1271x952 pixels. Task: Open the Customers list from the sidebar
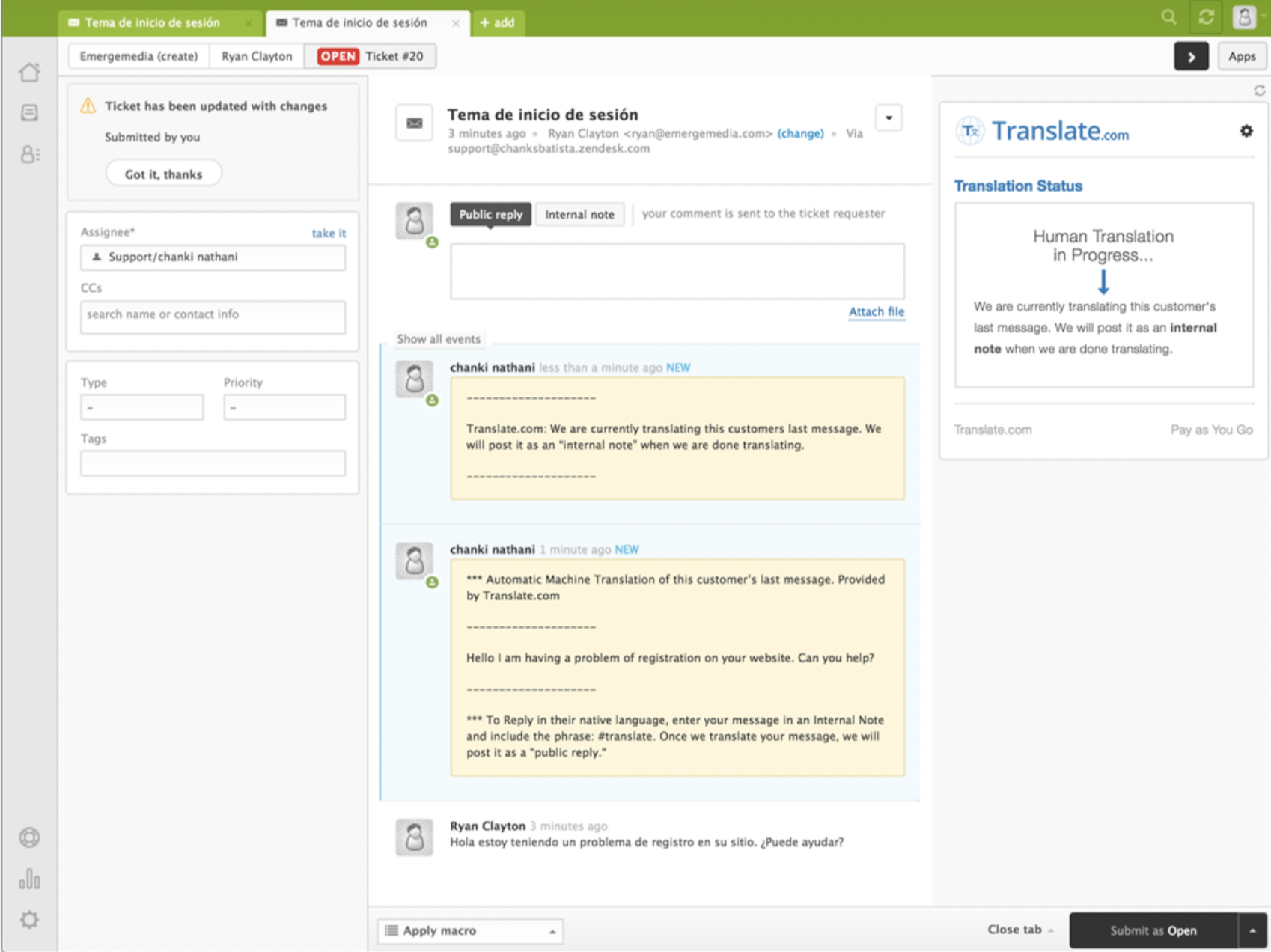tap(30, 155)
